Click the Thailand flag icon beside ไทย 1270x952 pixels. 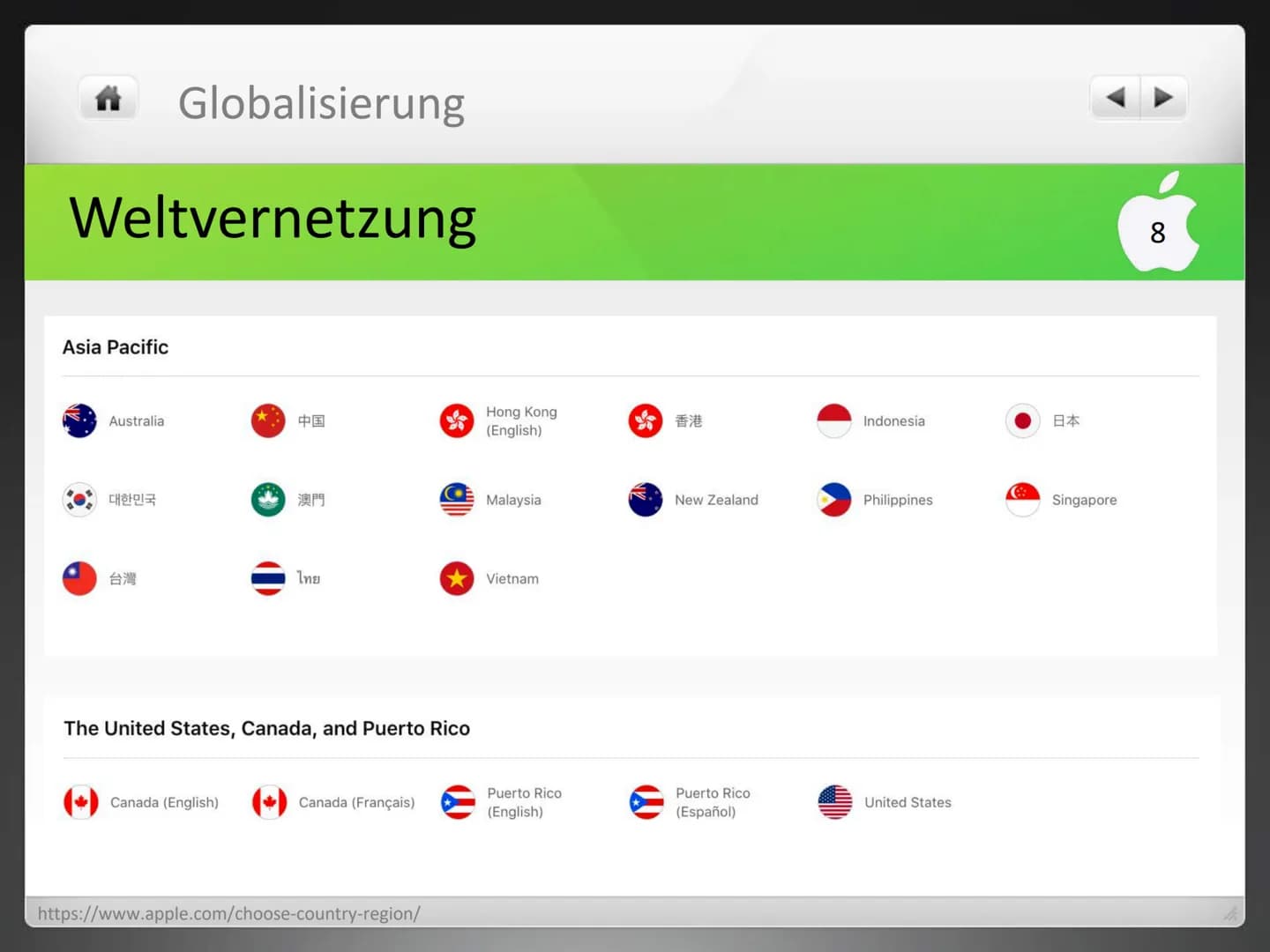point(268,578)
